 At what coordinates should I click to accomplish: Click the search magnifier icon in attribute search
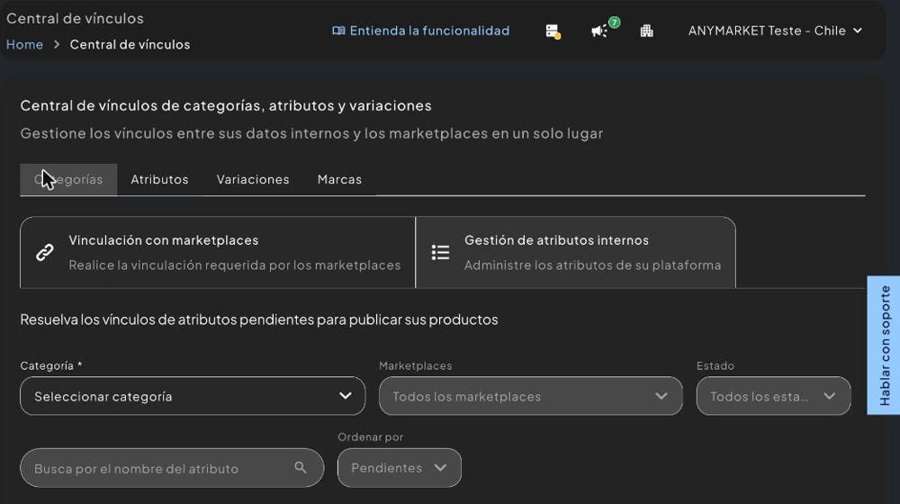click(300, 468)
